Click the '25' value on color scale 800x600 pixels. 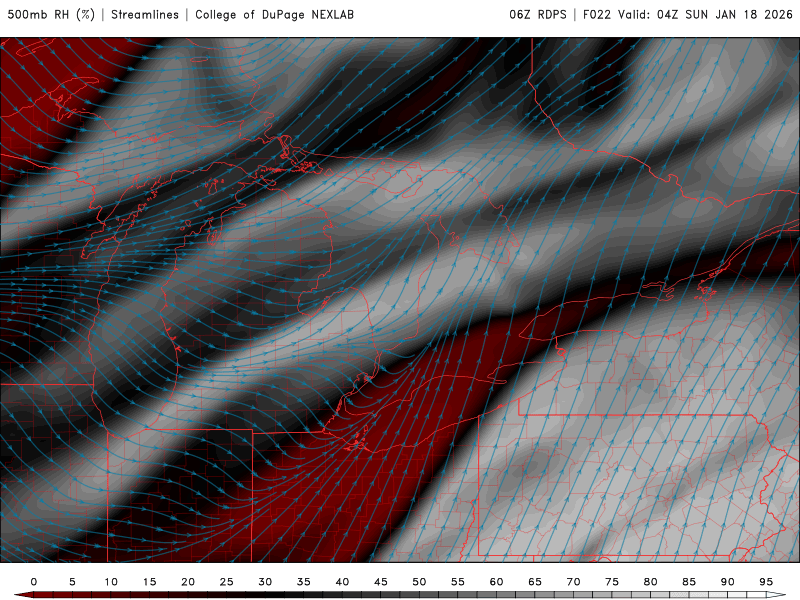pyautogui.click(x=227, y=582)
